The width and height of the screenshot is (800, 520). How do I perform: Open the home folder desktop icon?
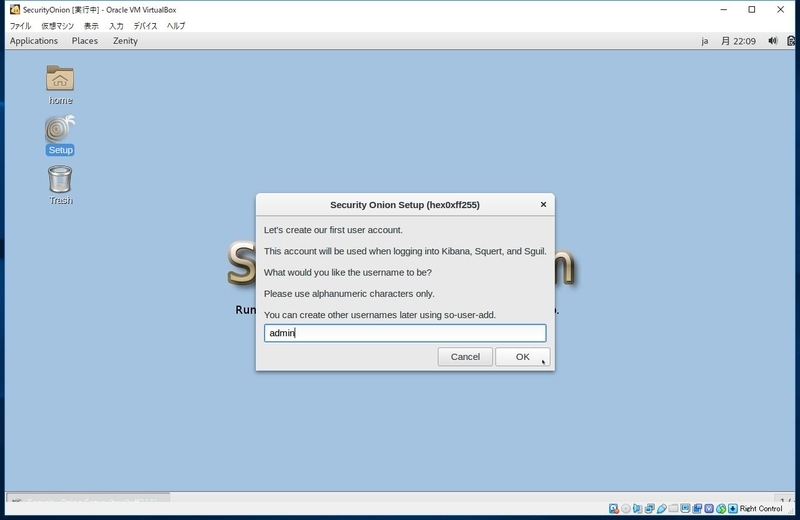pos(60,78)
